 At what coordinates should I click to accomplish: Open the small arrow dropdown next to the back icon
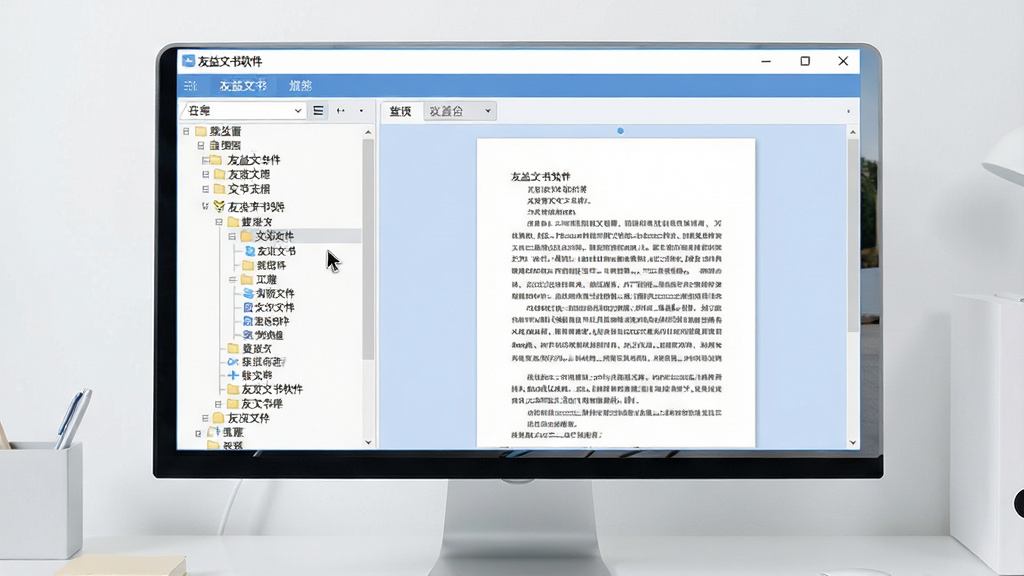coord(361,111)
